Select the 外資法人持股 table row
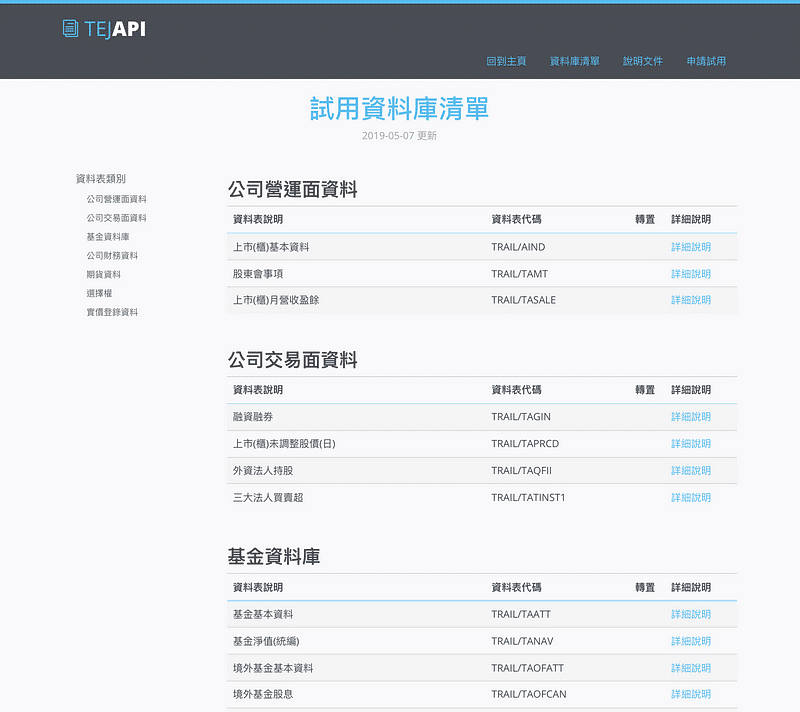Image resolution: width=800 pixels, height=712 pixels. pos(400,471)
